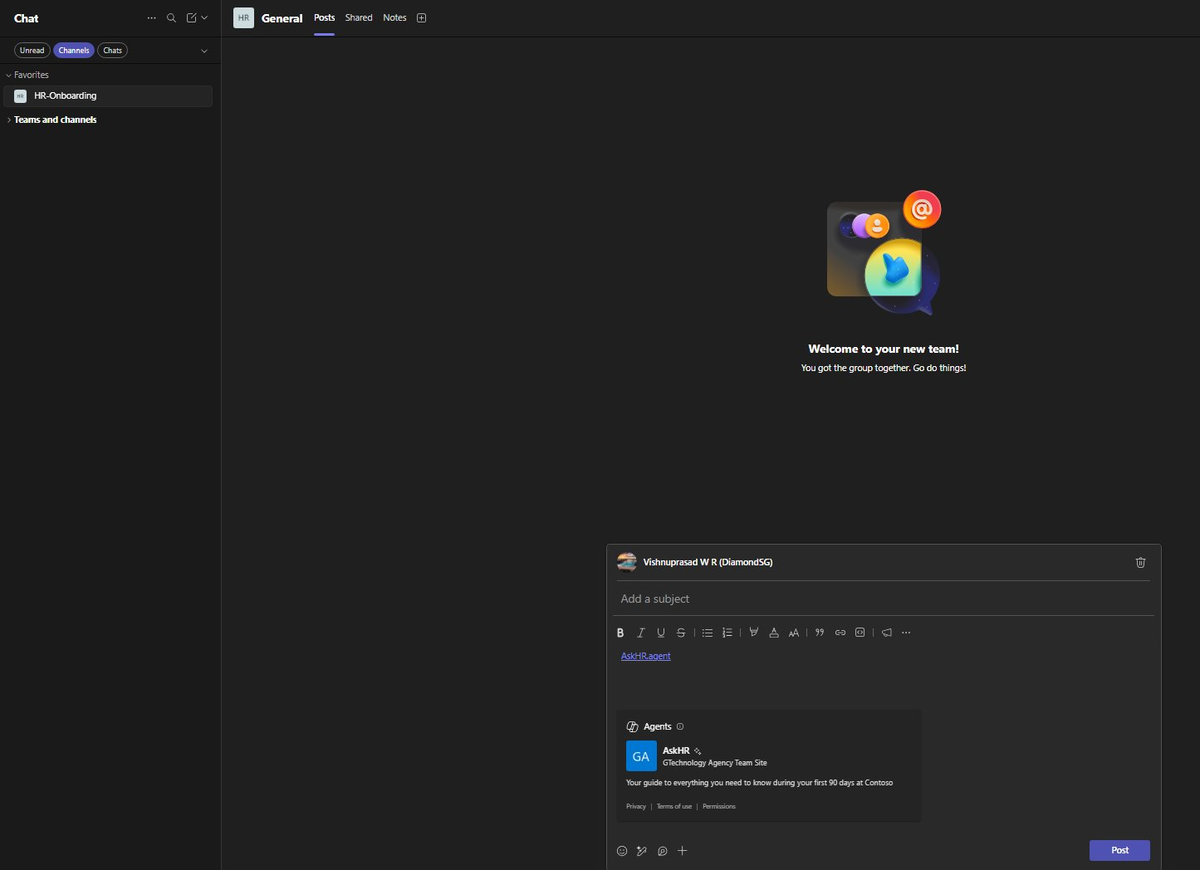This screenshot has width=1200, height=870.
Task: Enable the Channels filter
Action: click(73, 50)
